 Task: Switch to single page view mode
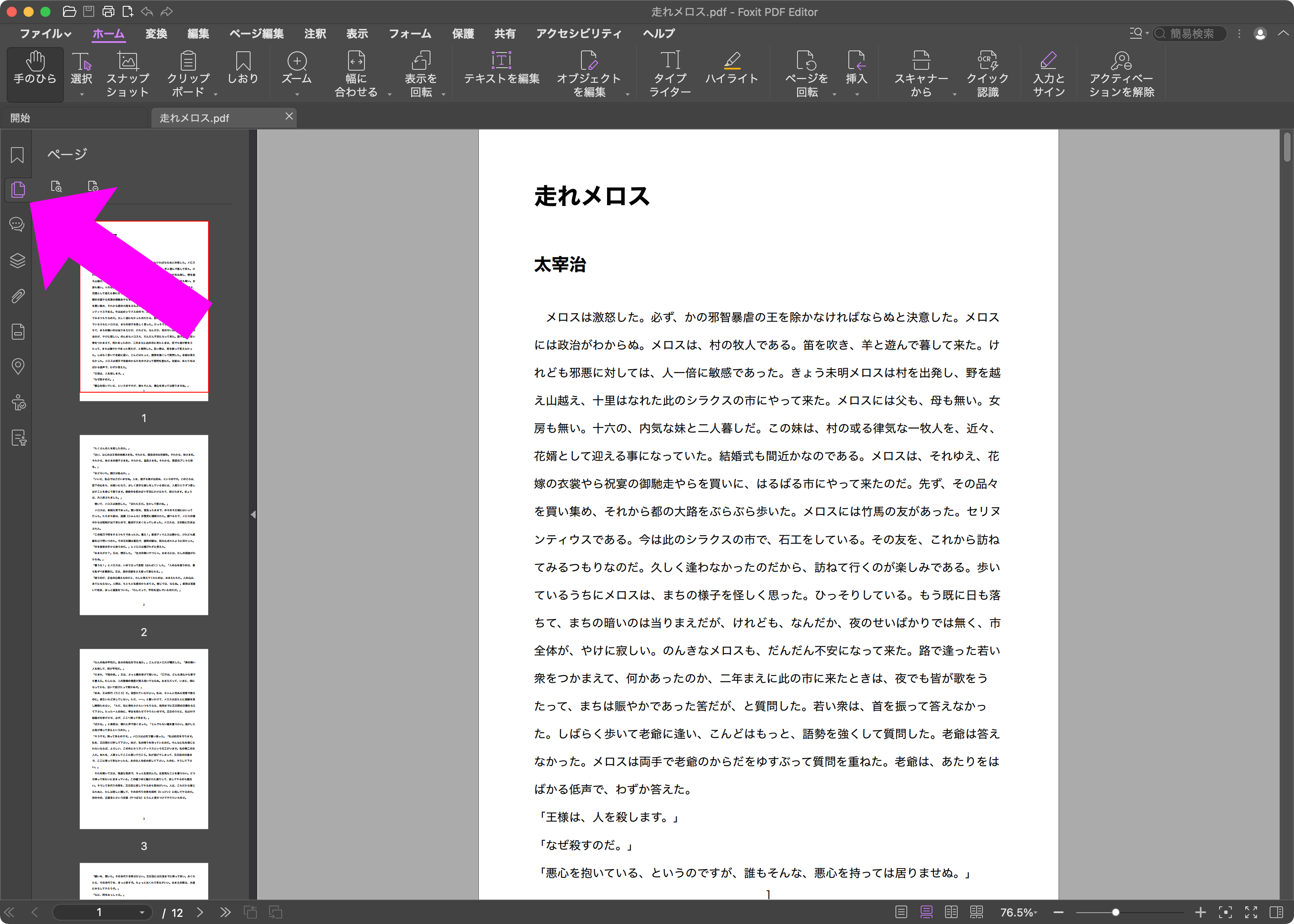901,912
